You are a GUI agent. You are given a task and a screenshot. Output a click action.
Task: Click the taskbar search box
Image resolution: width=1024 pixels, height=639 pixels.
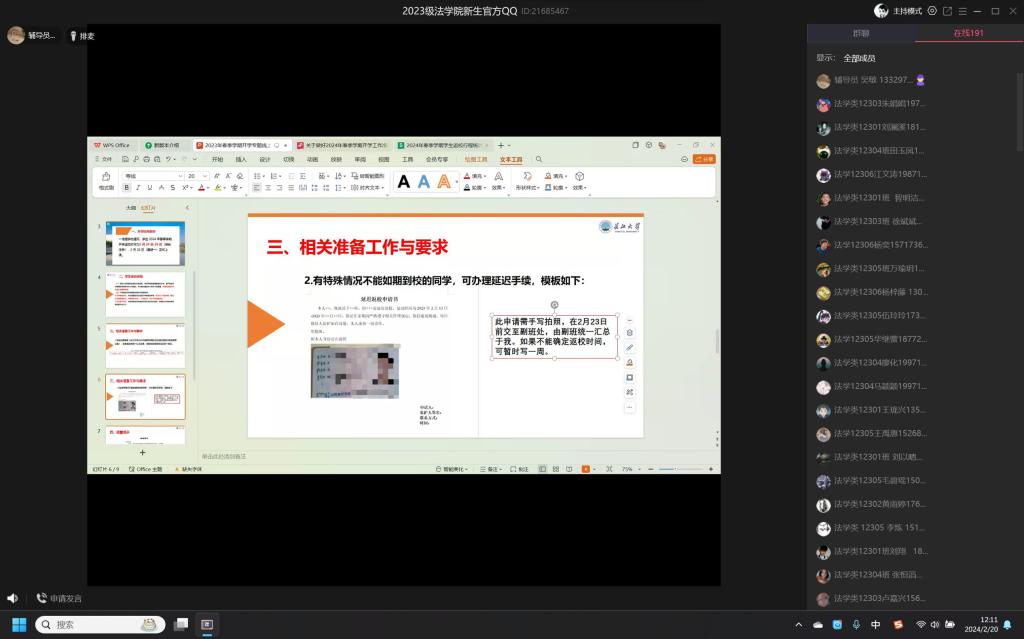[100, 624]
